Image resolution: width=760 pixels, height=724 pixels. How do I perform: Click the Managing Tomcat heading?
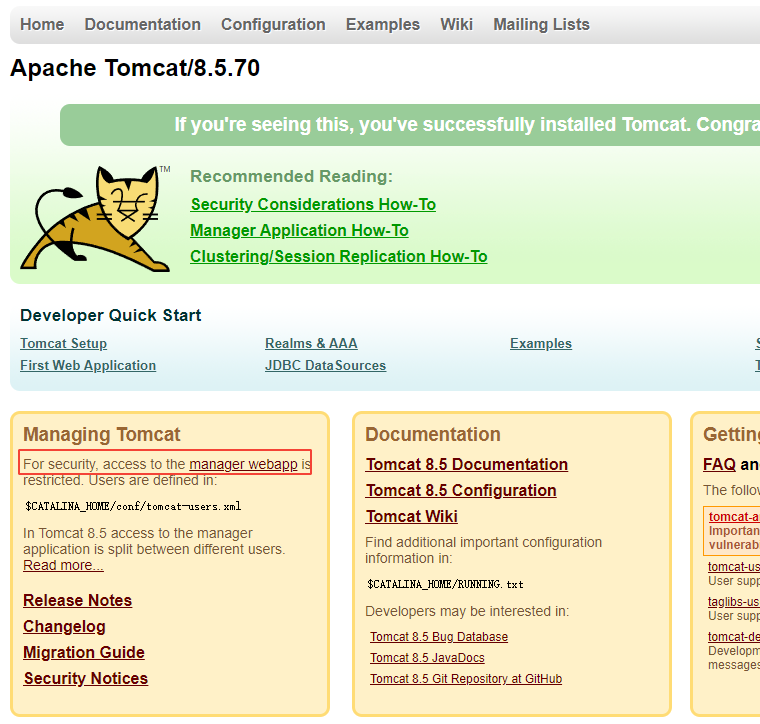(x=102, y=434)
